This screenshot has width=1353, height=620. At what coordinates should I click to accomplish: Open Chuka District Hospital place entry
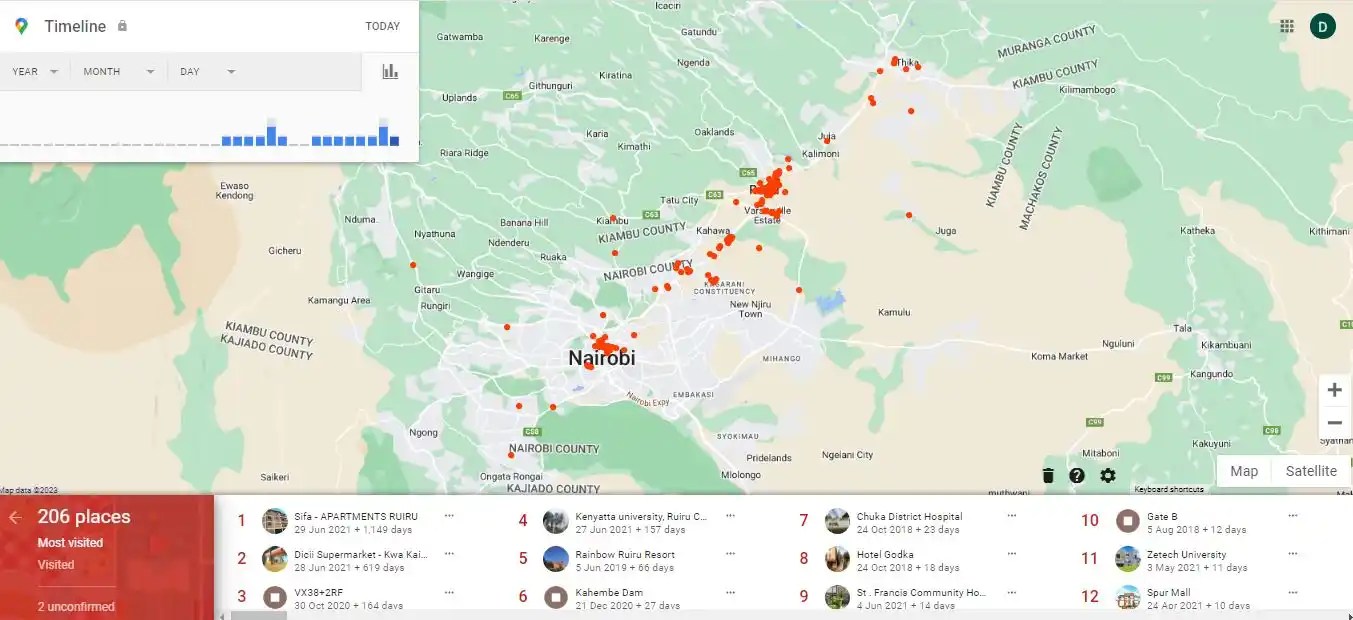(908, 522)
